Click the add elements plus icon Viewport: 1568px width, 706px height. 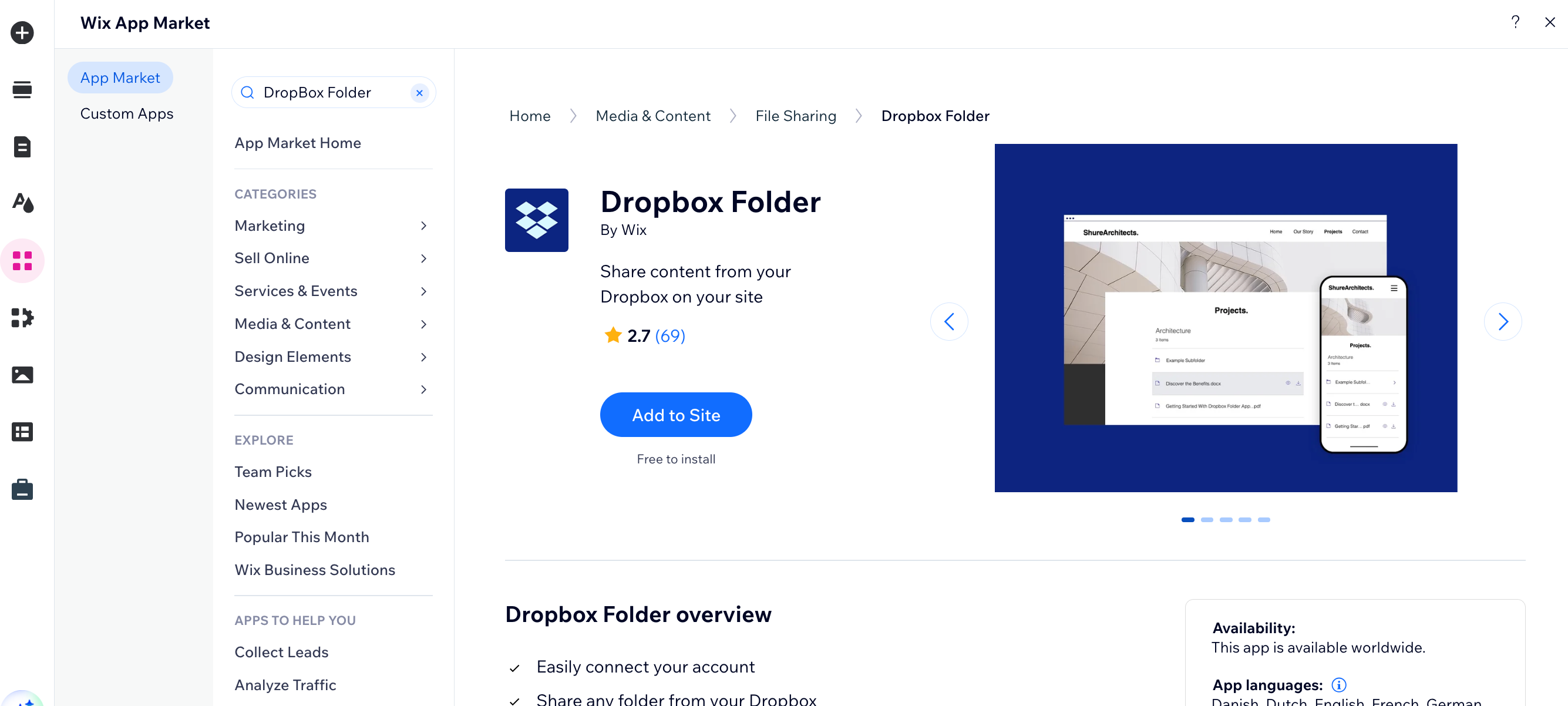pos(22,31)
